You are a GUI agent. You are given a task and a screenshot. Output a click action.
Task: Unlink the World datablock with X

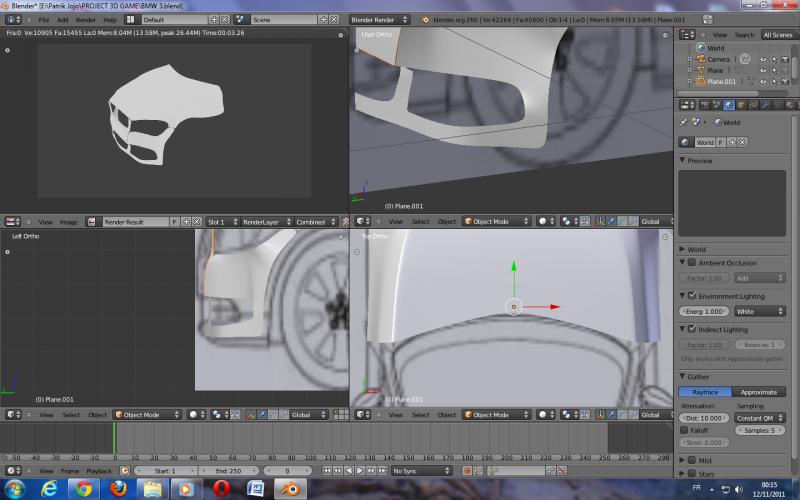(742, 142)
